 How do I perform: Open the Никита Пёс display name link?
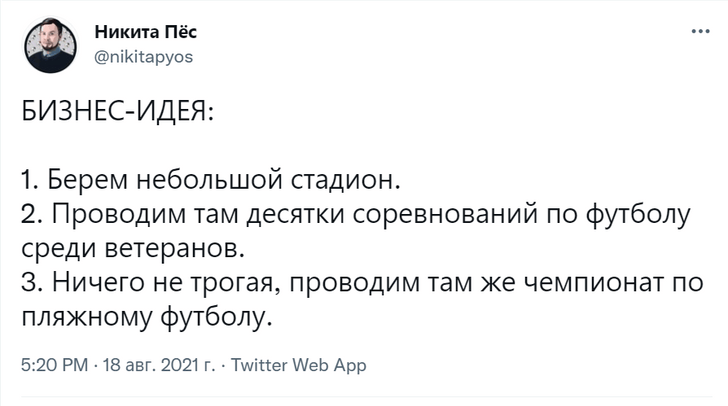coord(146,35)
